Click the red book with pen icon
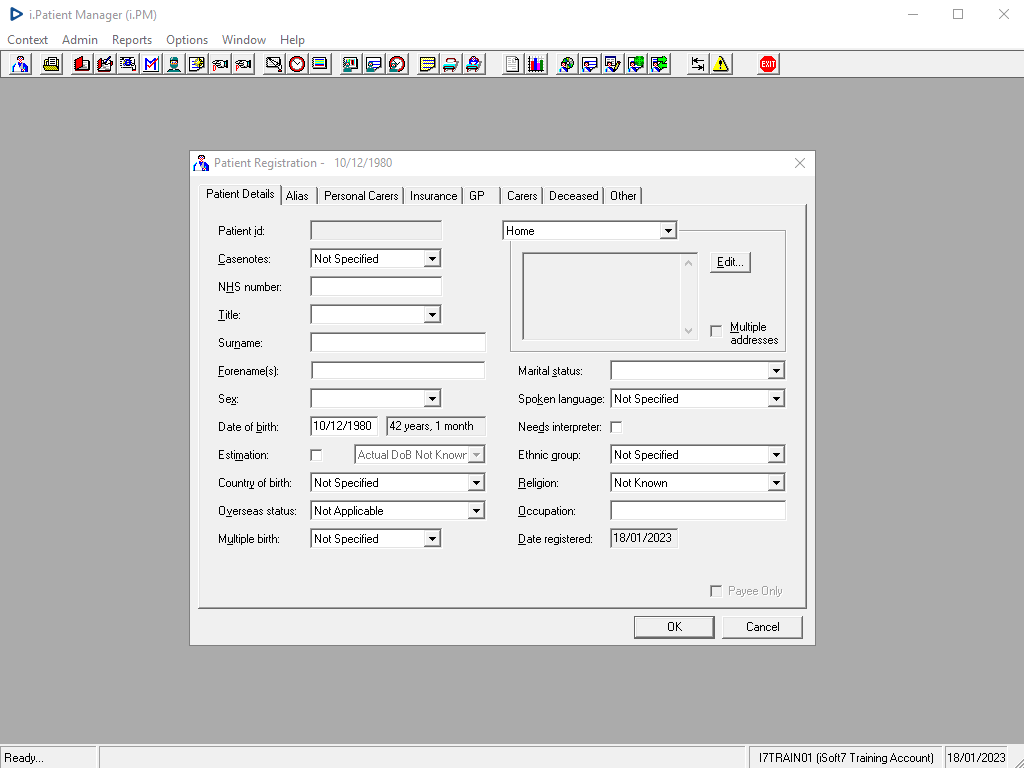The width and height of the screenshot is (1024, 768). click(104, 64)
